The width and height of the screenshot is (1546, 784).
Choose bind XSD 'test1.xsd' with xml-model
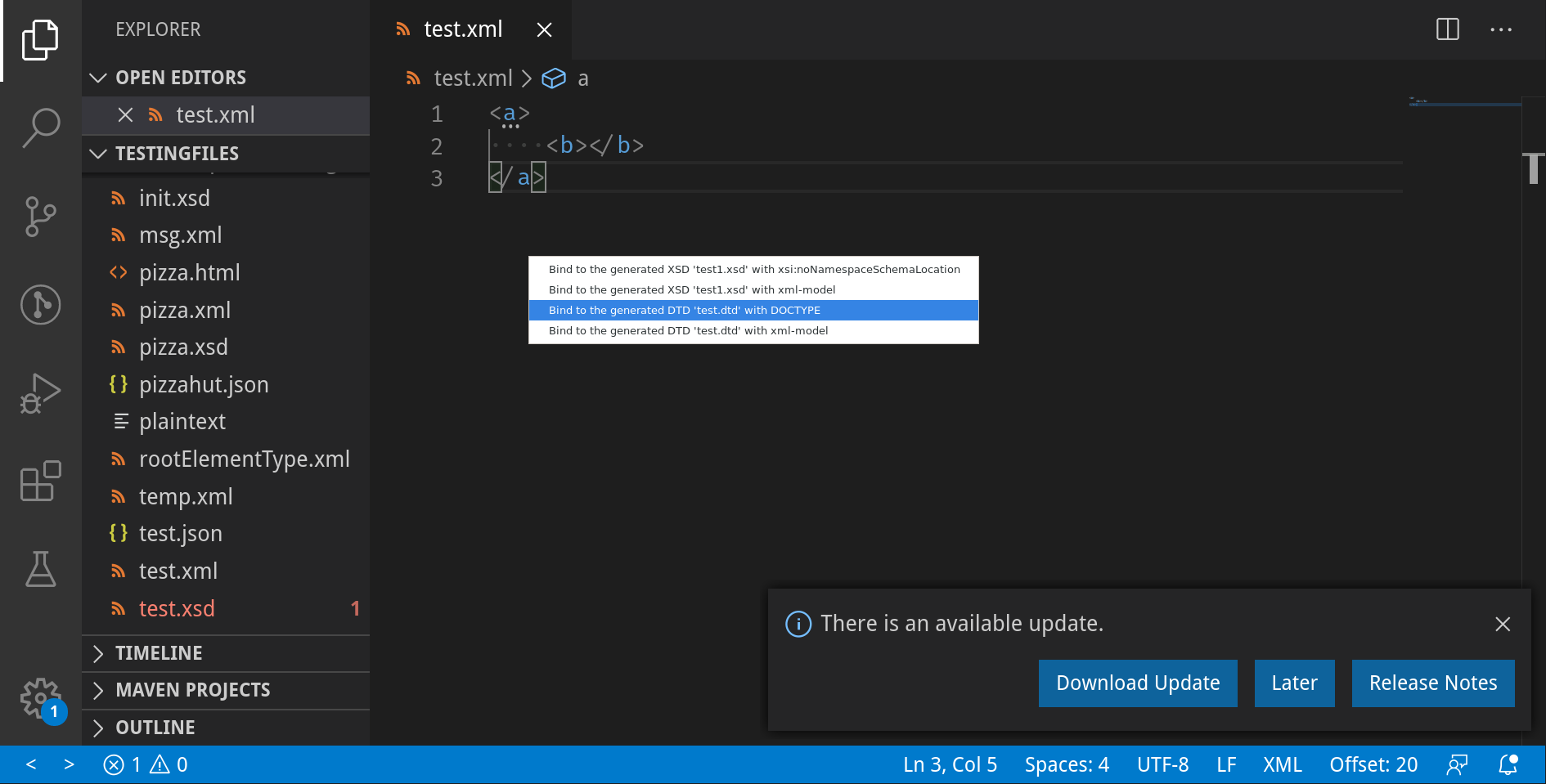click(753, 289)
